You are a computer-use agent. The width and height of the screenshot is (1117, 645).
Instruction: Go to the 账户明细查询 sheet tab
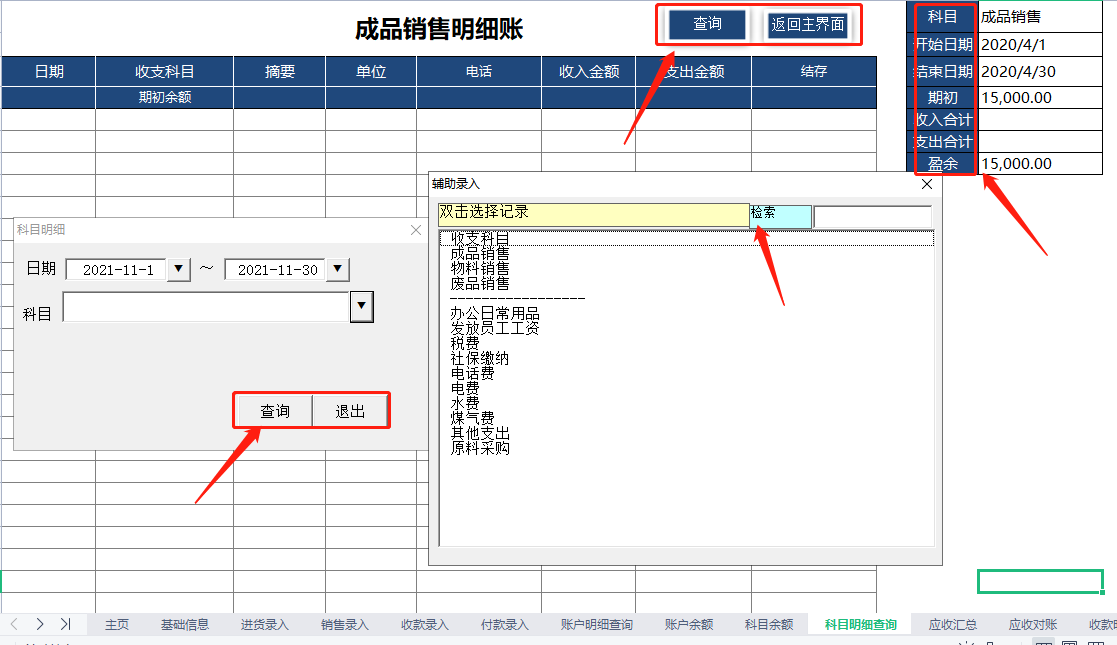point(597,625)
